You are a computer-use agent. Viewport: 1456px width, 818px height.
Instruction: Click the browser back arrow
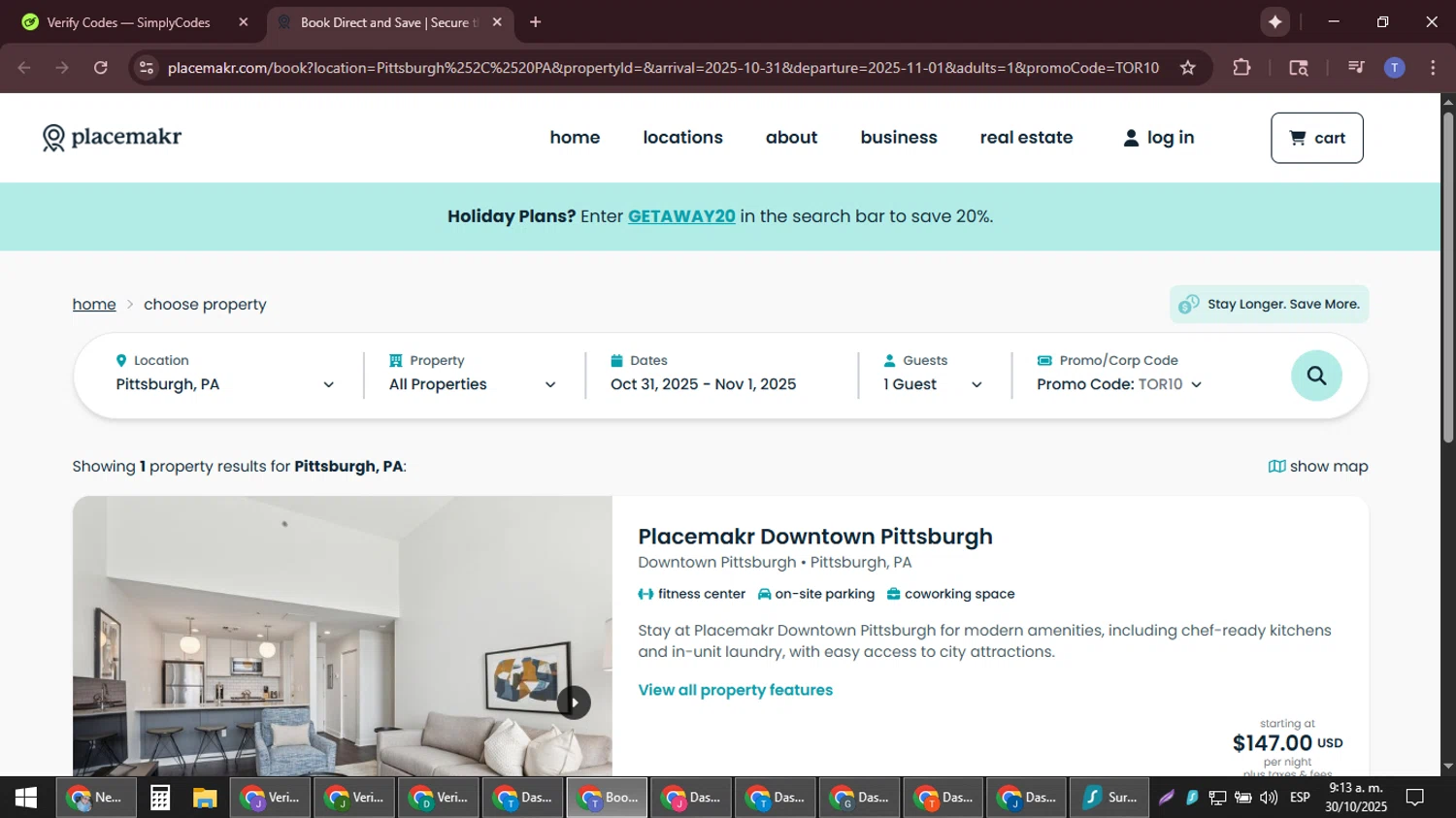[24, 67]
